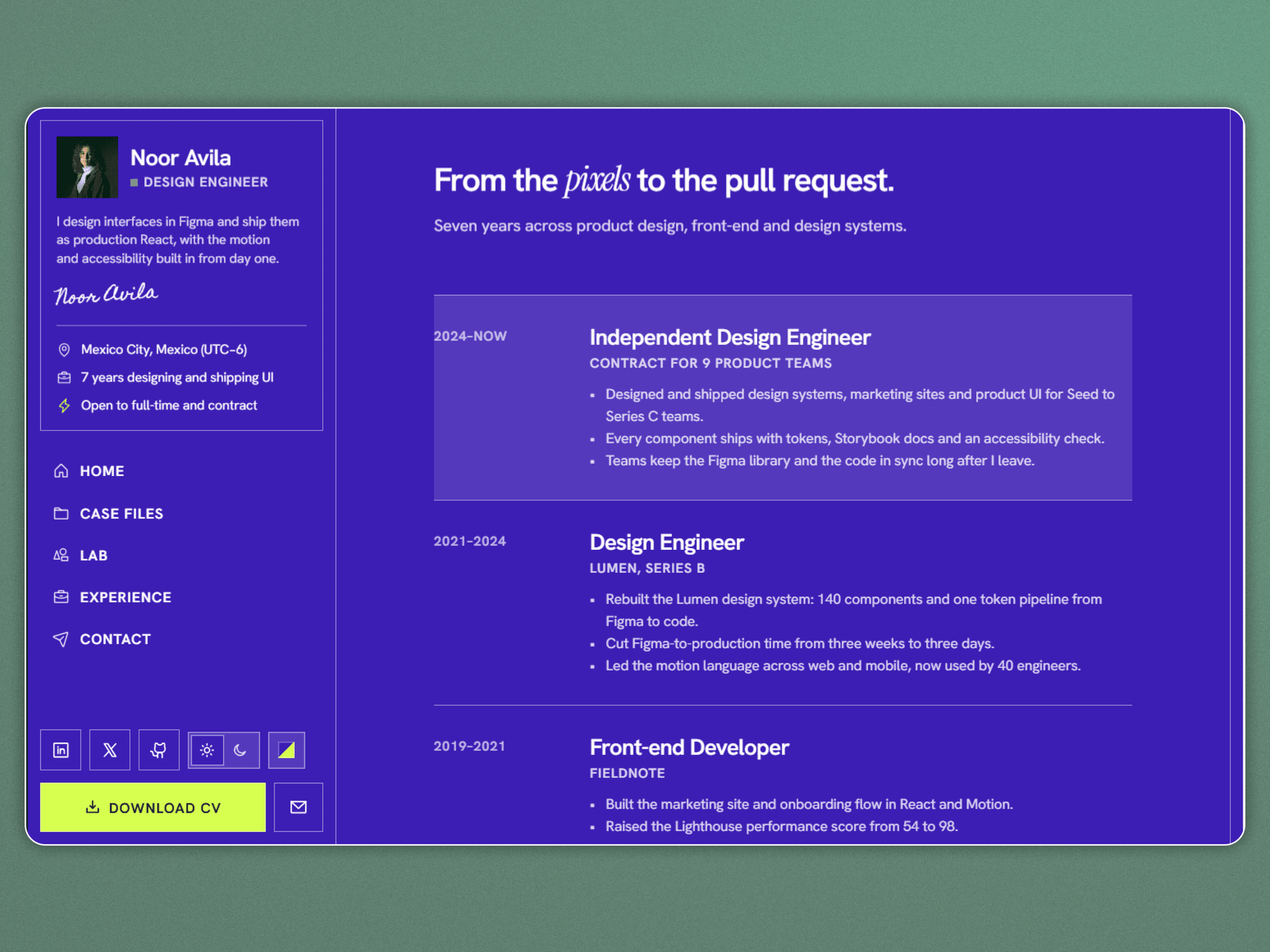Click the briefcase icon beside 7 years
Viewport: 1270px width, 952px height.
click(x=64, y=377)
